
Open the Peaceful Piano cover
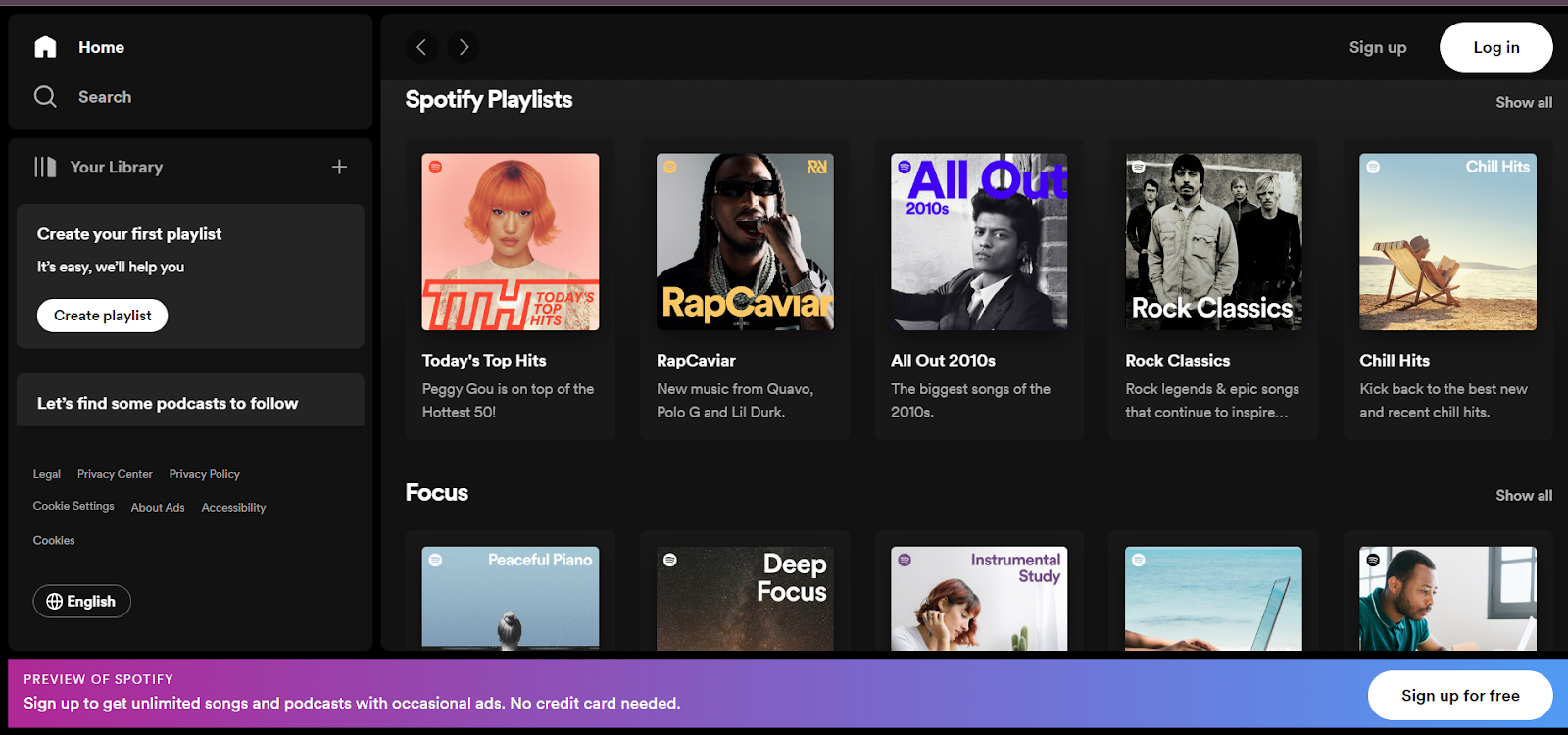(x=511, y=599)
